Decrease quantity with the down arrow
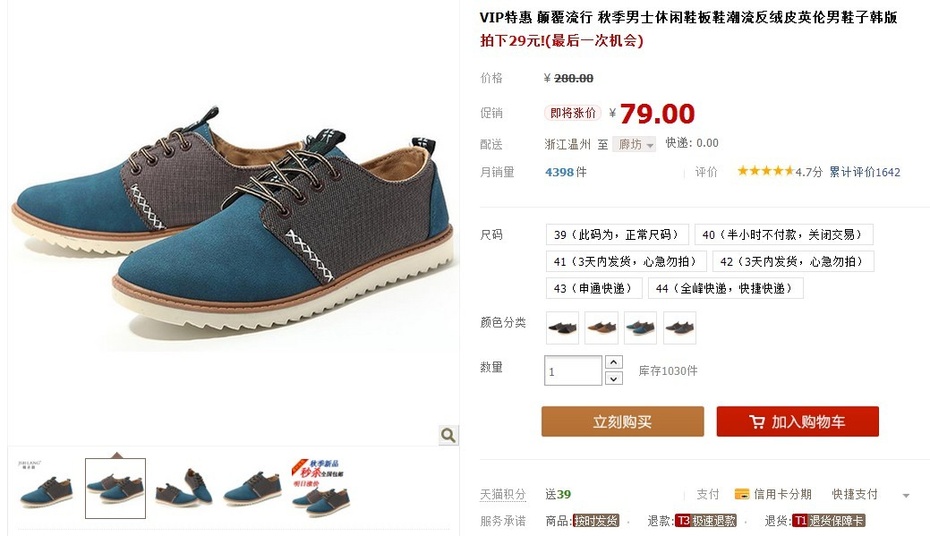The image size is (930, 536). pos(613,378)
